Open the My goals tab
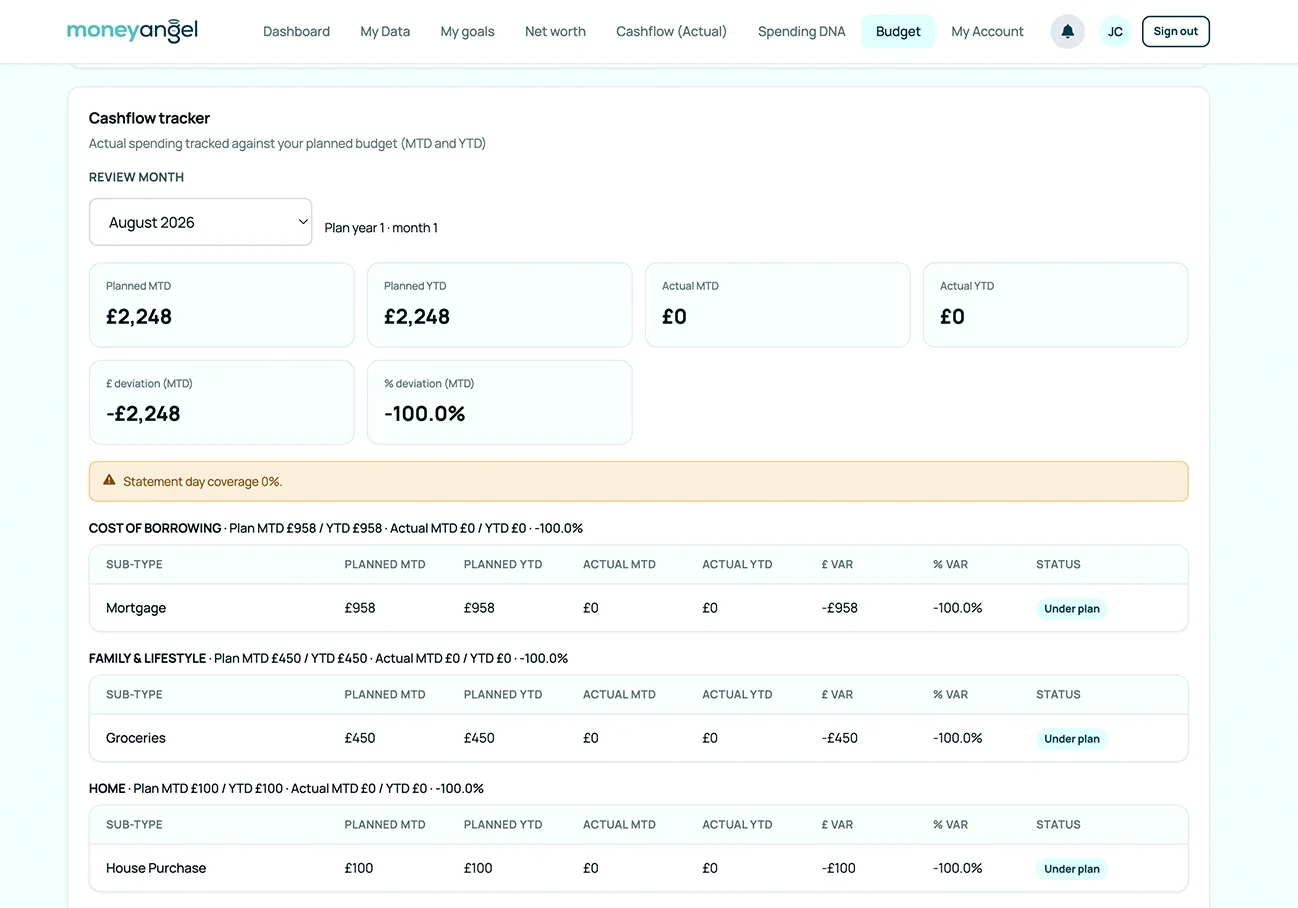Screen dimensions: 1298x908 tap(467, 31)
